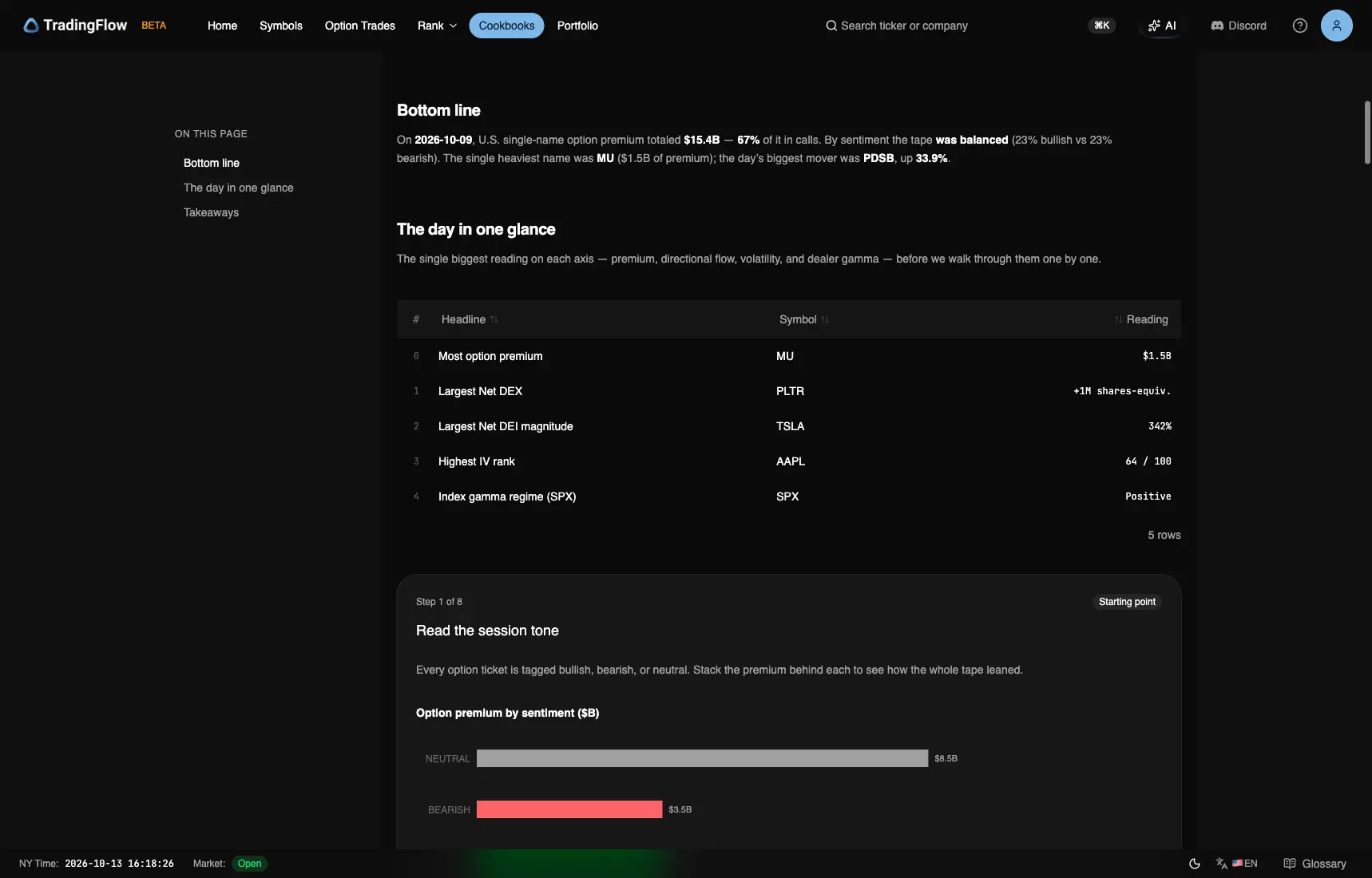Click the 'Index gamma regime (SPX)' row

789,496
